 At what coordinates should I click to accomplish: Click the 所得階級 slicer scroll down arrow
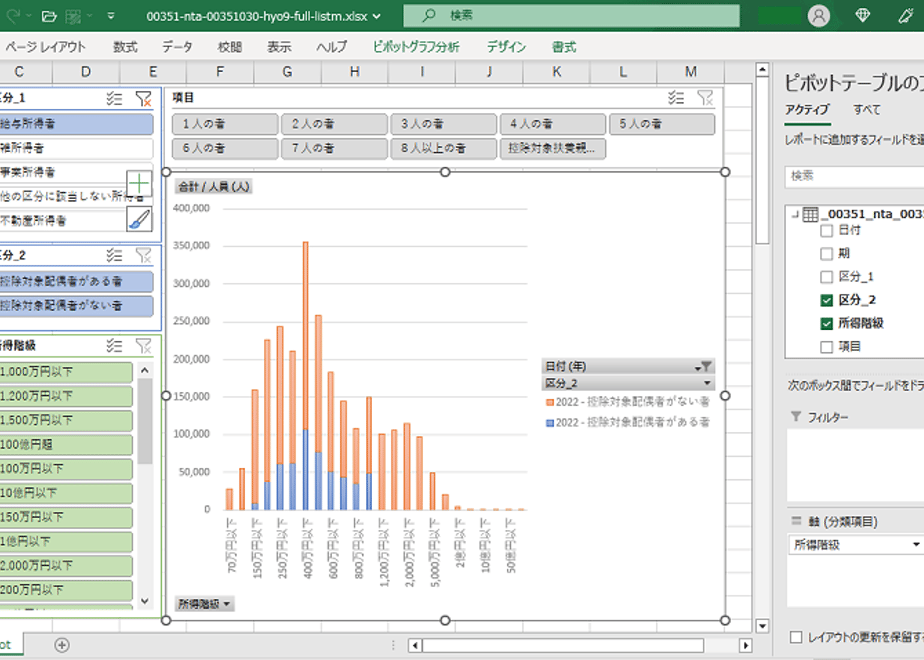pos(145,601)
